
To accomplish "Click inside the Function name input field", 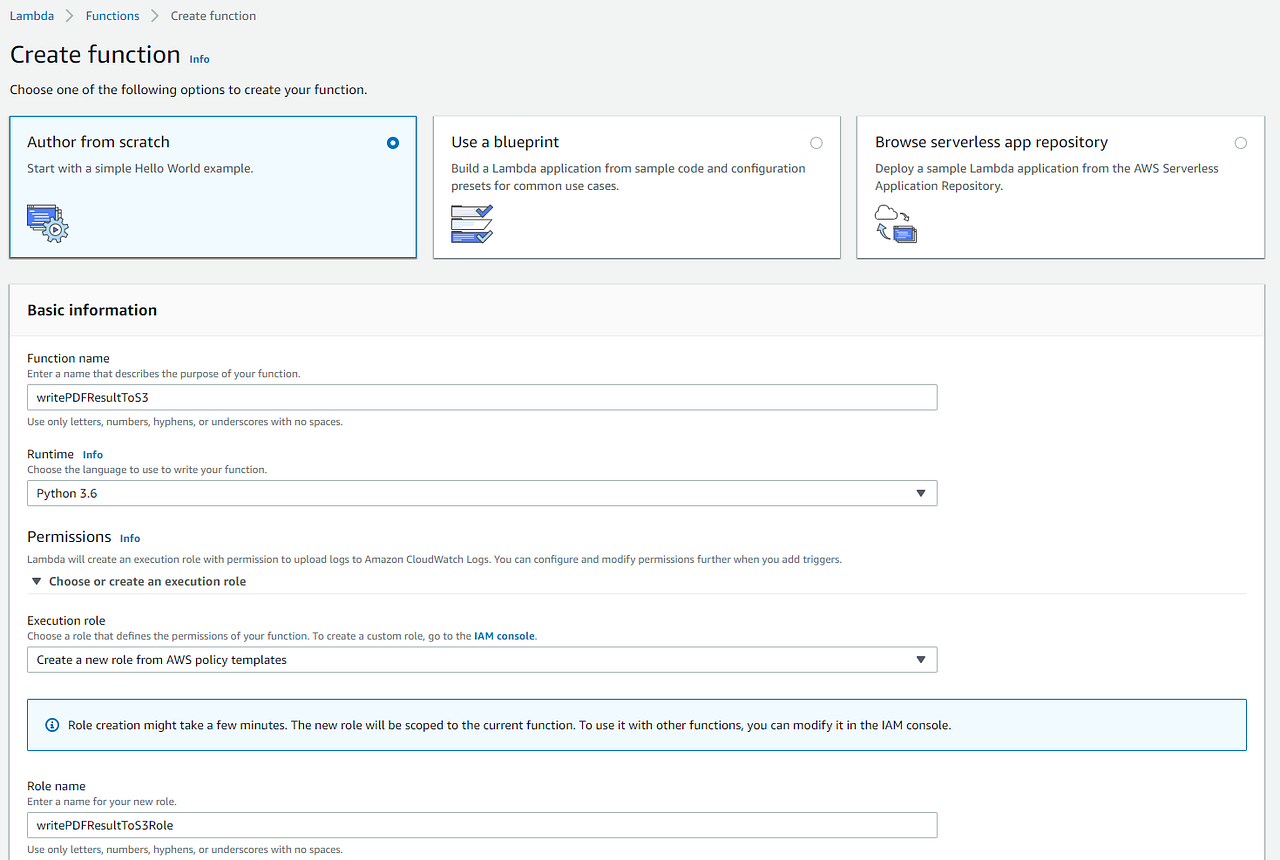I will tap(482, 397).
